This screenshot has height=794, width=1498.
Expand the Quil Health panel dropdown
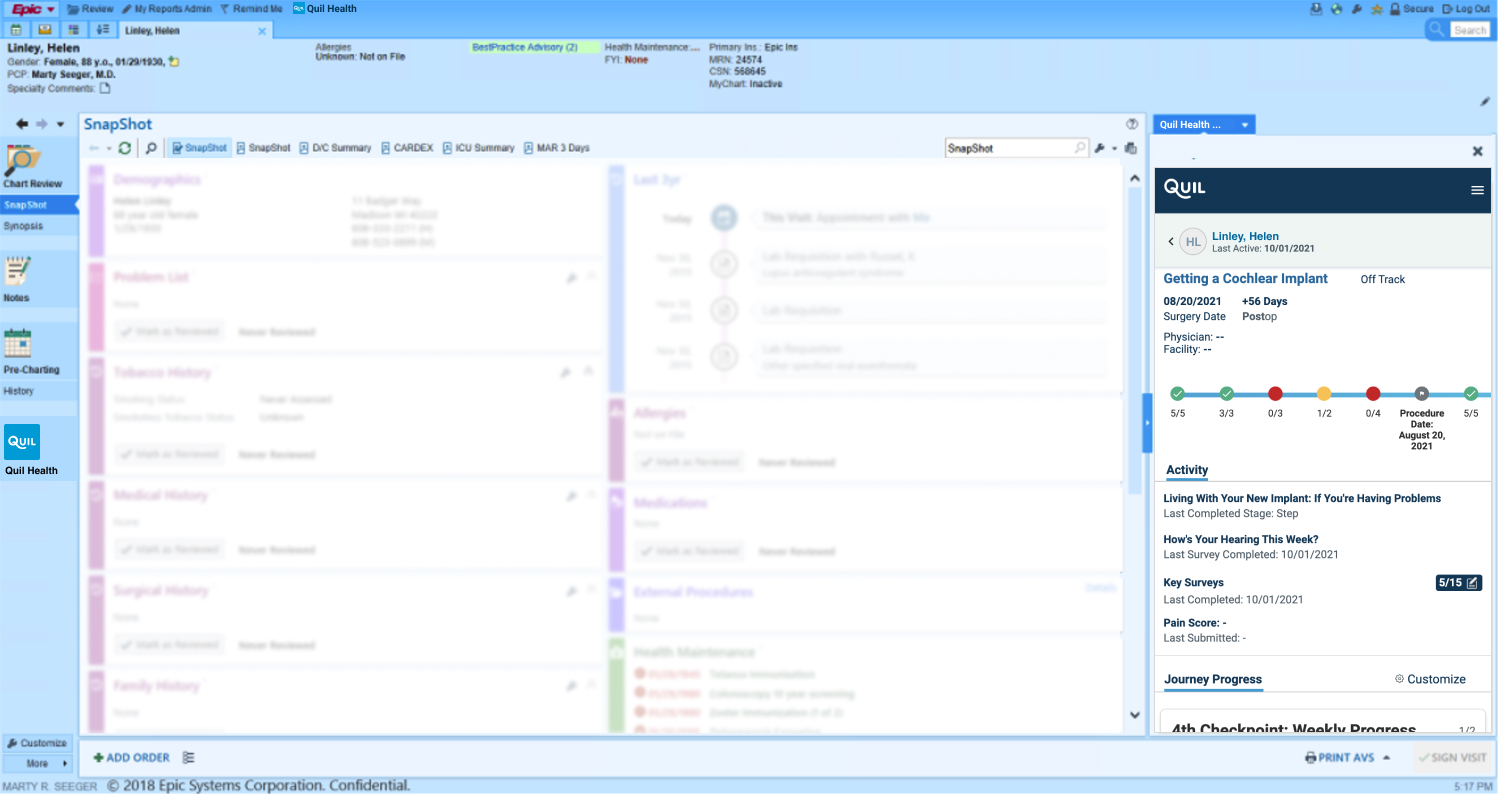click(x=1245, y=125)
